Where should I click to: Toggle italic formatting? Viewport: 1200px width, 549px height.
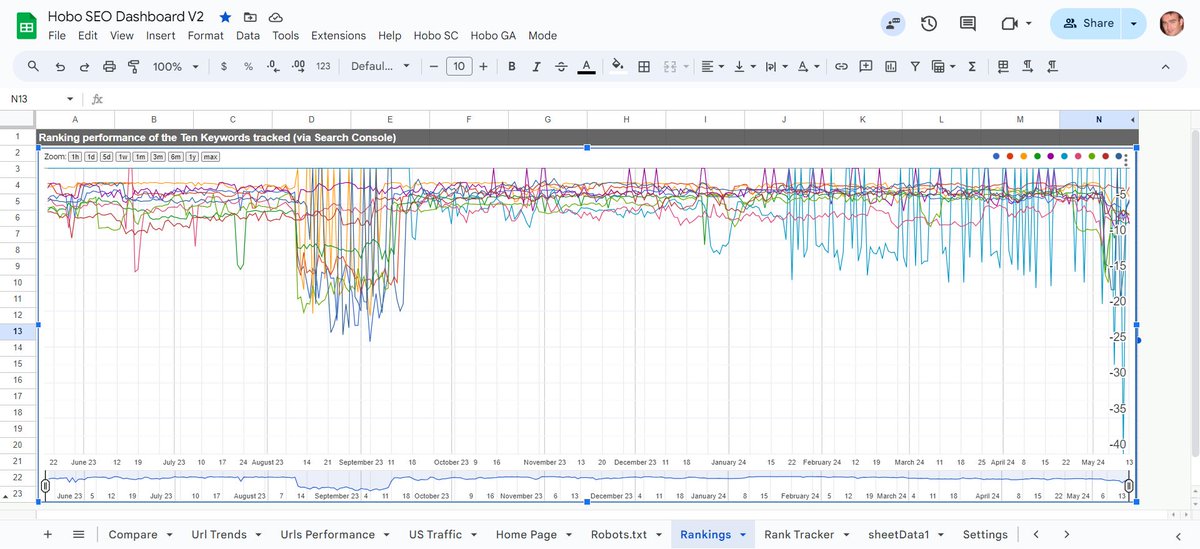pos(537,66)
